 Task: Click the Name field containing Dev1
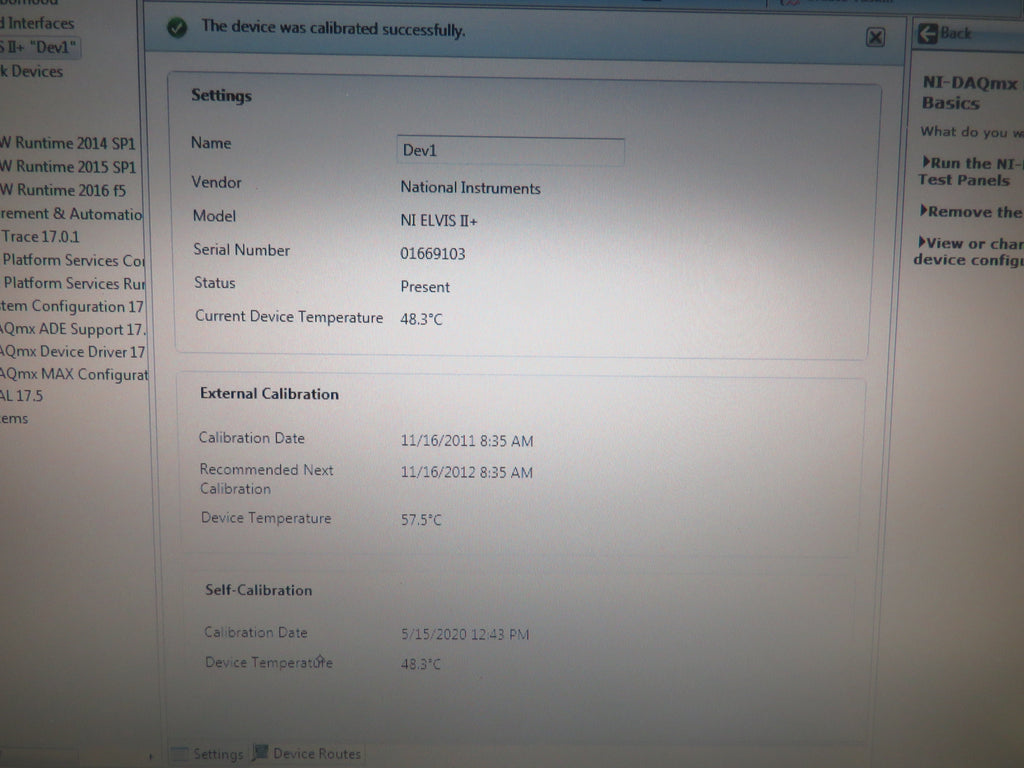pos(510,151)
